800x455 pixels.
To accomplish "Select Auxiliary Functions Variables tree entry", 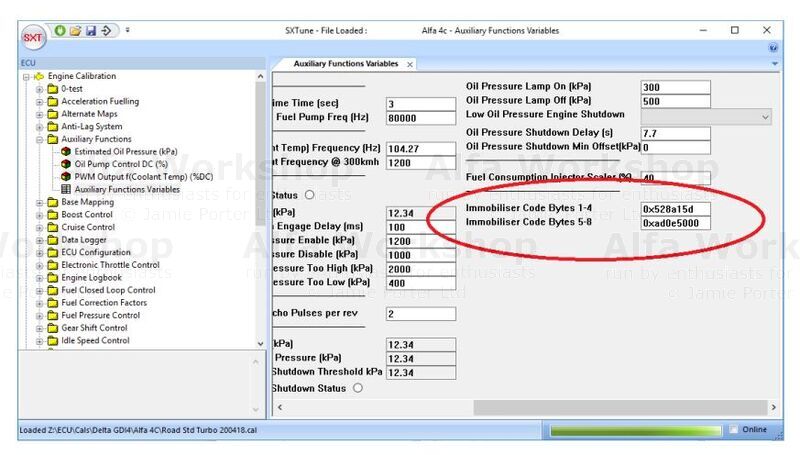I will 126,189.
